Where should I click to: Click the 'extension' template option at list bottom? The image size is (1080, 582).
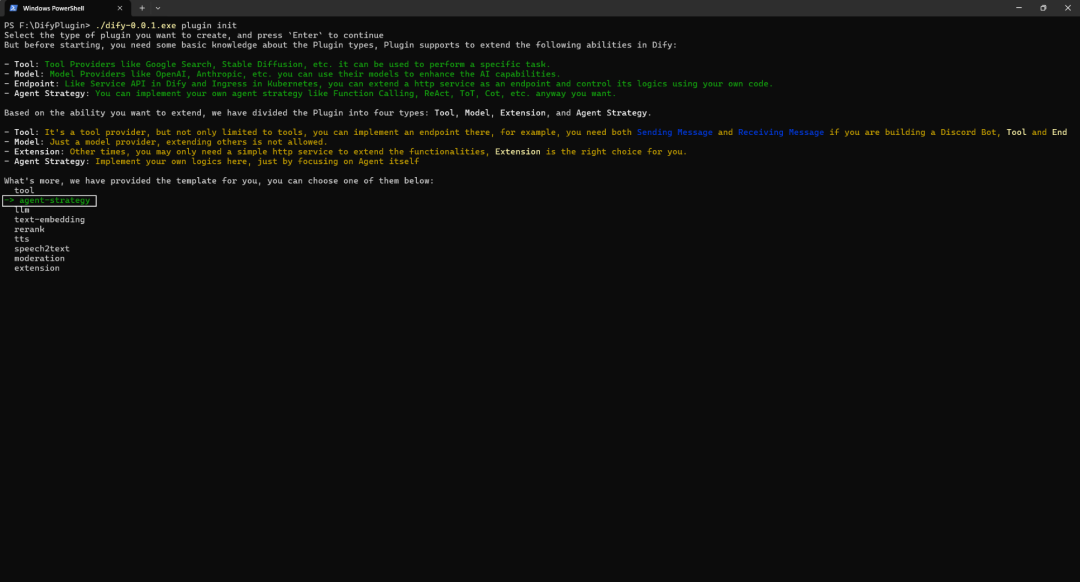pyautogui.click(x=37, y=268)
